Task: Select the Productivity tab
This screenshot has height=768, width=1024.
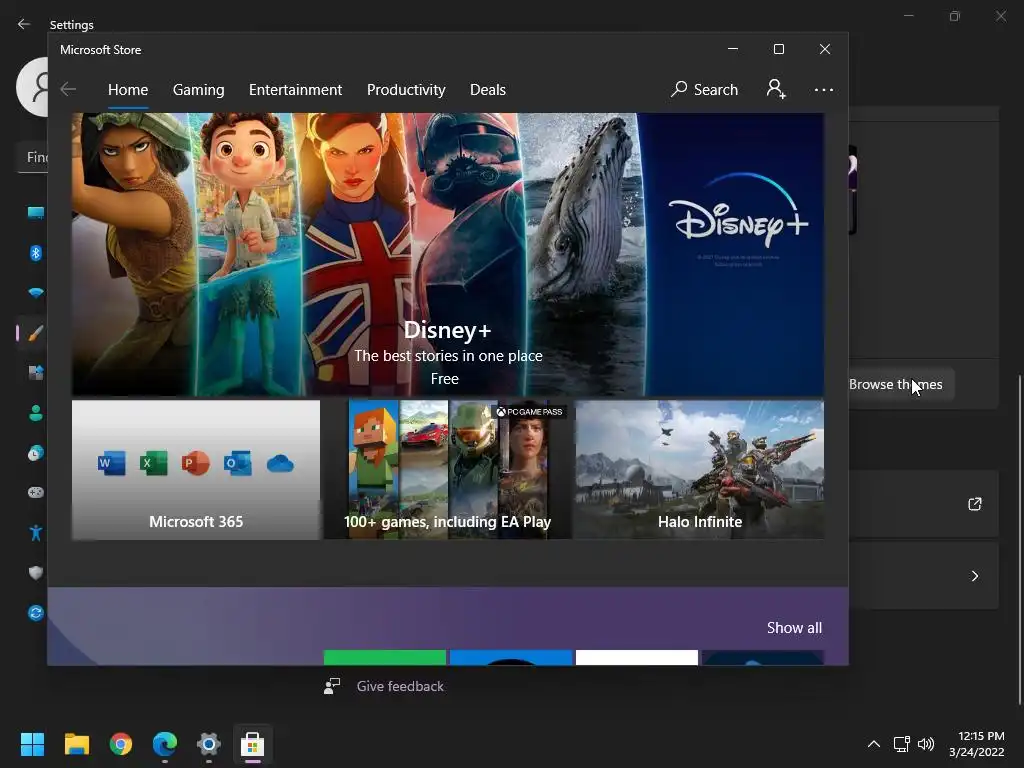Action: [x=406, y=89]
